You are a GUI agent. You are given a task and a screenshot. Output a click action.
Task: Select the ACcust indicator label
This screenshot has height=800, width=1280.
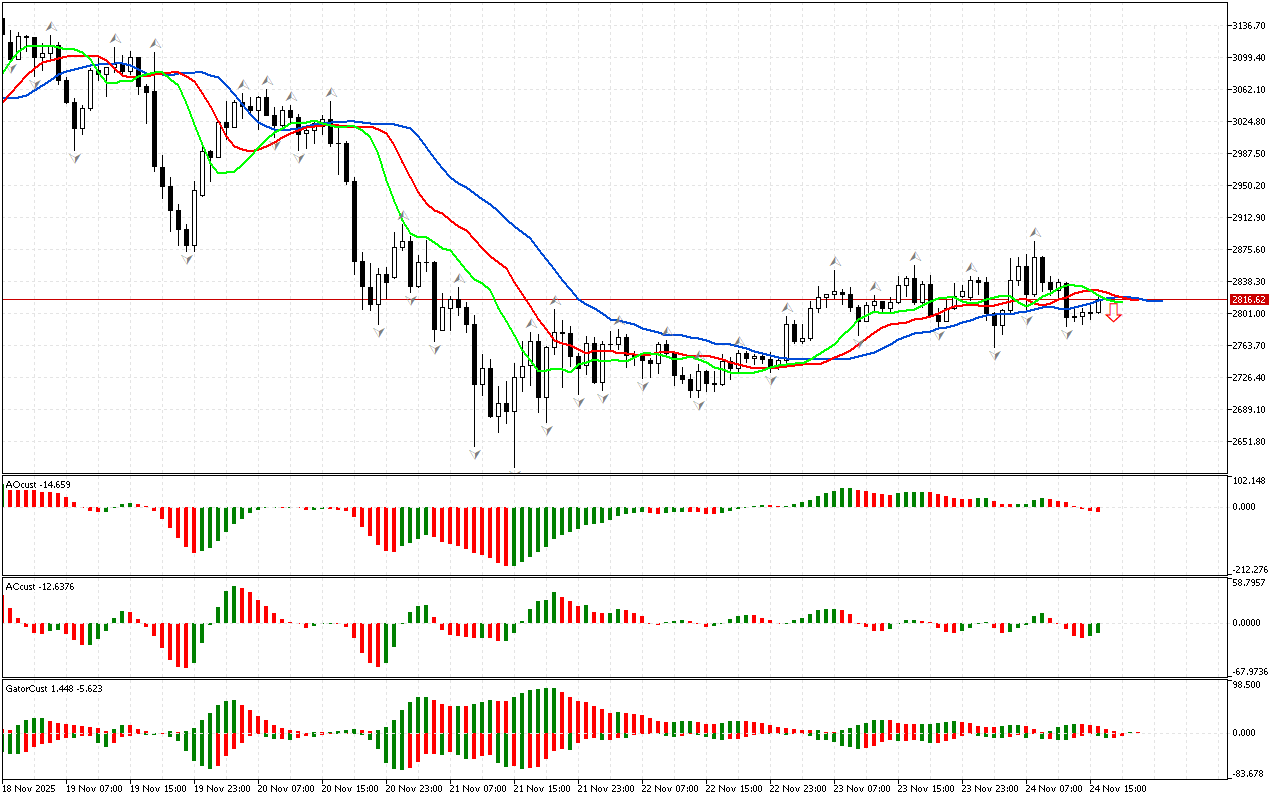pos(40,586)
